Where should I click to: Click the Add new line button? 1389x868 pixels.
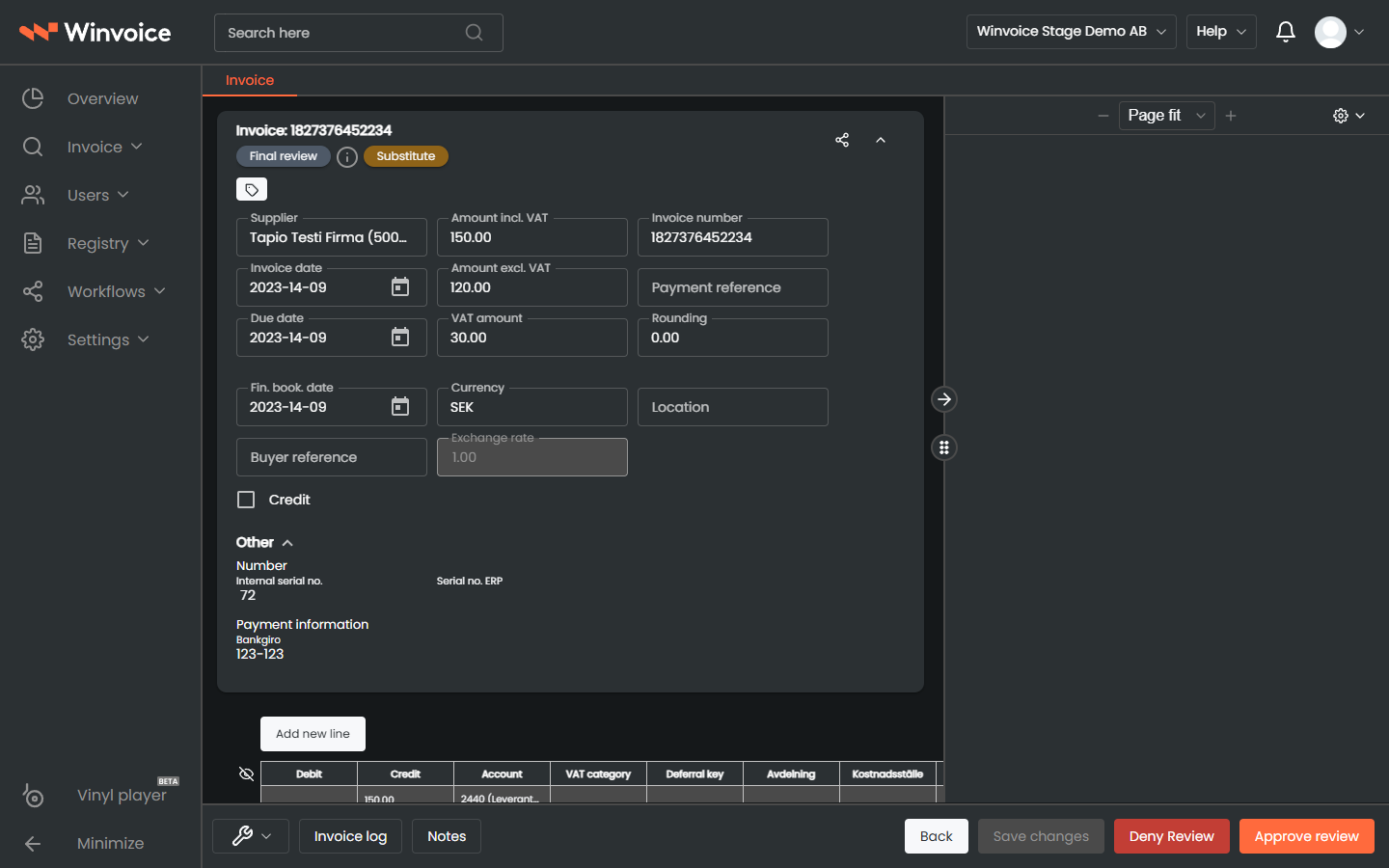click(313, 734)
